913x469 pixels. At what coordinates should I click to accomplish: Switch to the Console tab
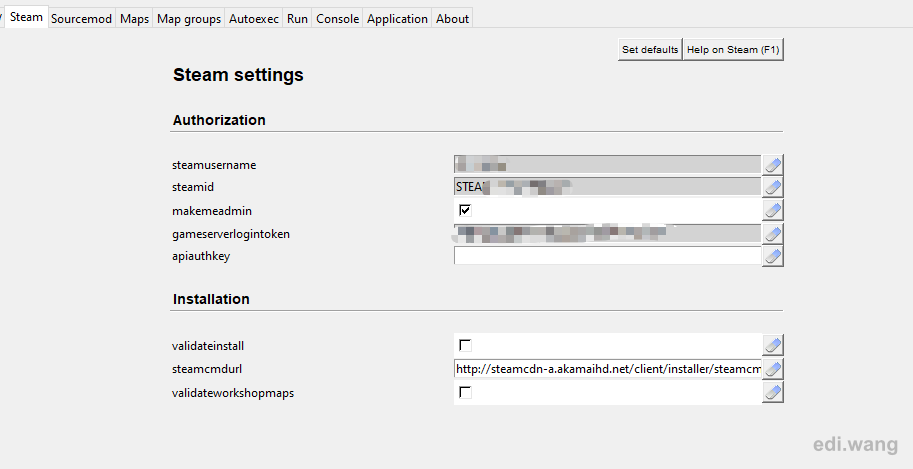click(338, 19)
